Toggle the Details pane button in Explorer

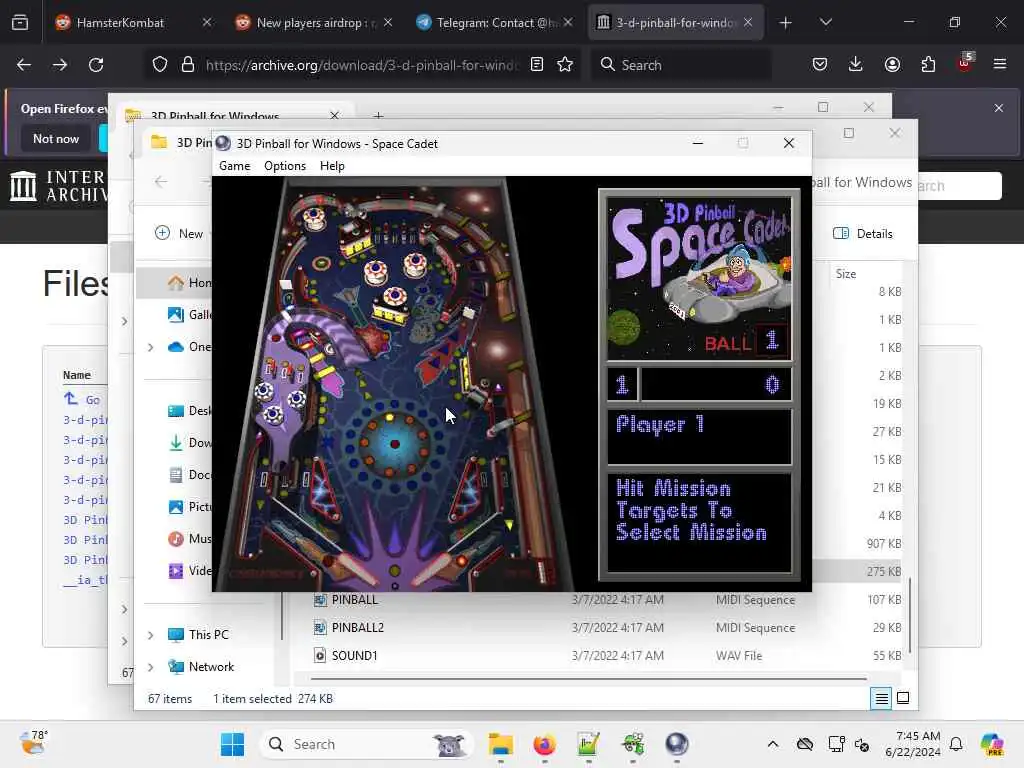(863, 233)
